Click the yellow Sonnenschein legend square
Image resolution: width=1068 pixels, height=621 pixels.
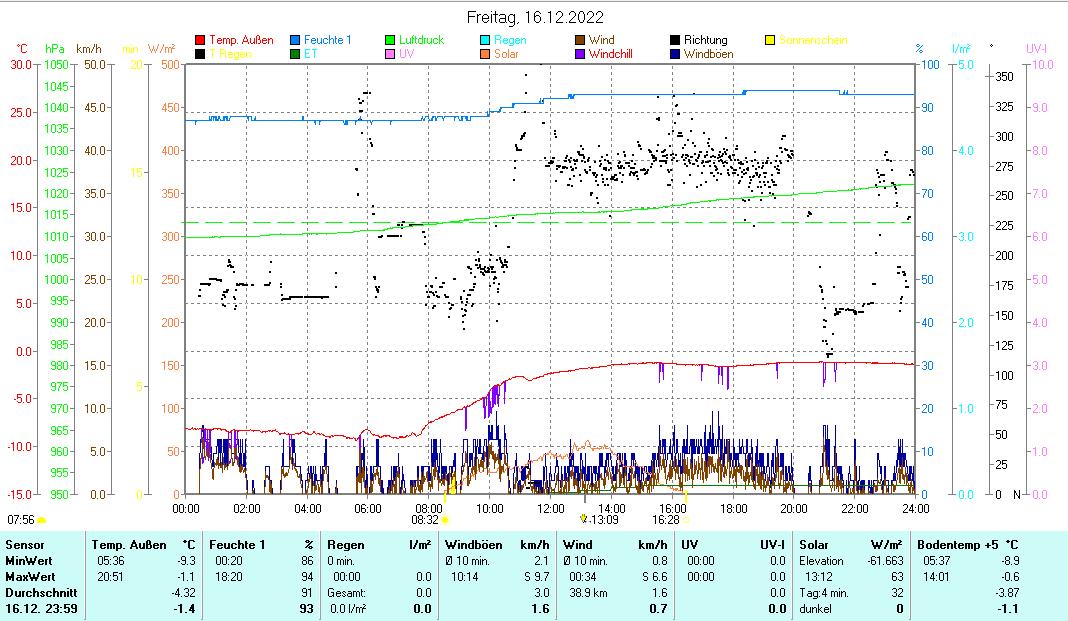[x=770, y=41]
